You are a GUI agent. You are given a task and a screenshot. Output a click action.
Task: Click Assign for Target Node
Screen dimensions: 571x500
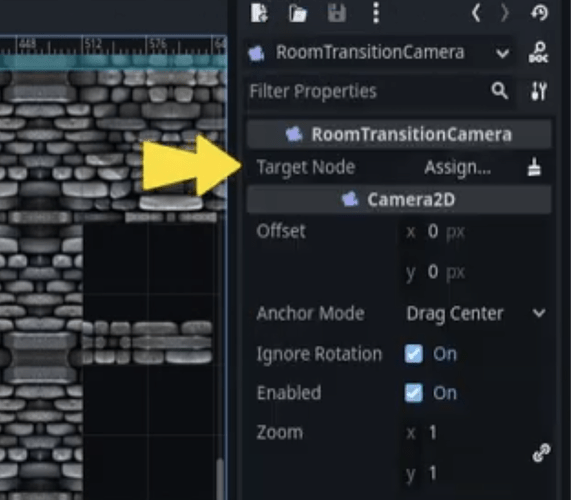pos(458,168)
